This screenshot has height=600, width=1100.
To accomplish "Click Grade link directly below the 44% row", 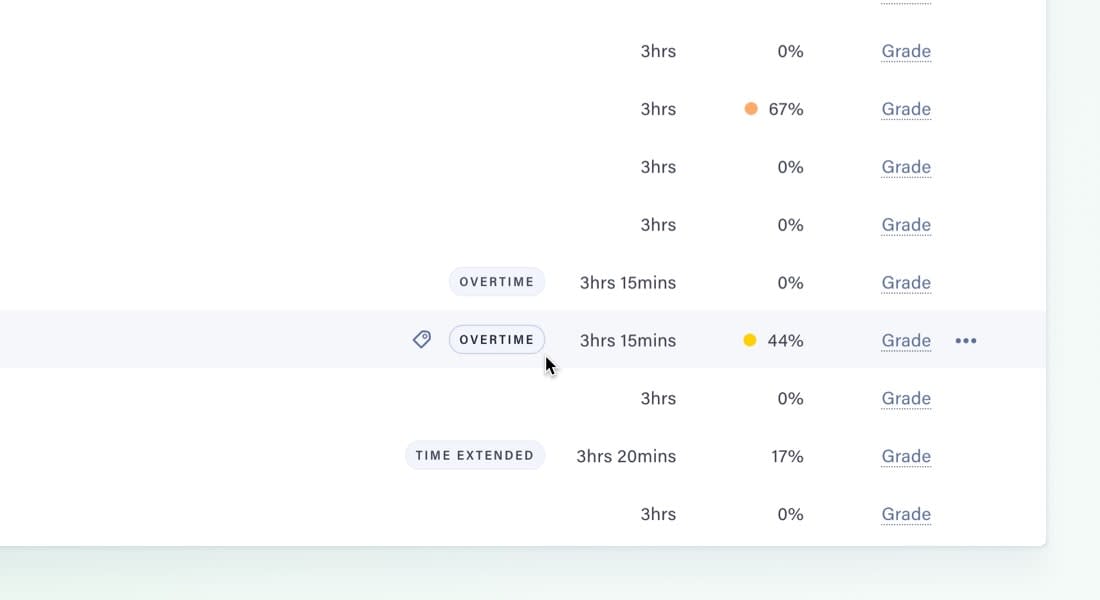I will [x=906, y=398].
